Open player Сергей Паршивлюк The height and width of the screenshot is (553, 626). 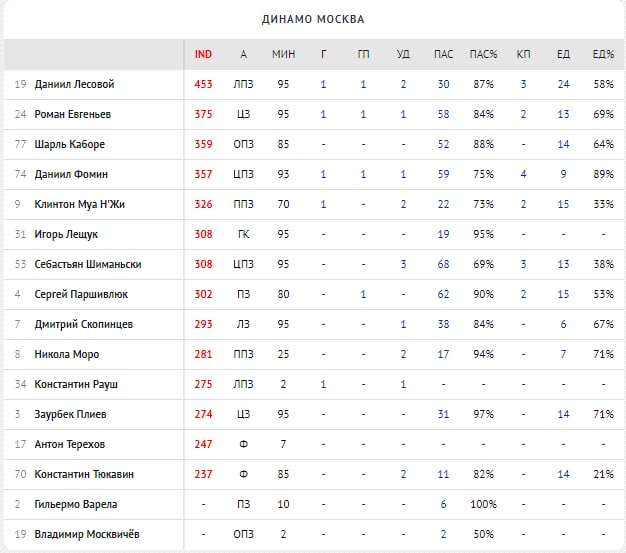[x=81, y=294]
